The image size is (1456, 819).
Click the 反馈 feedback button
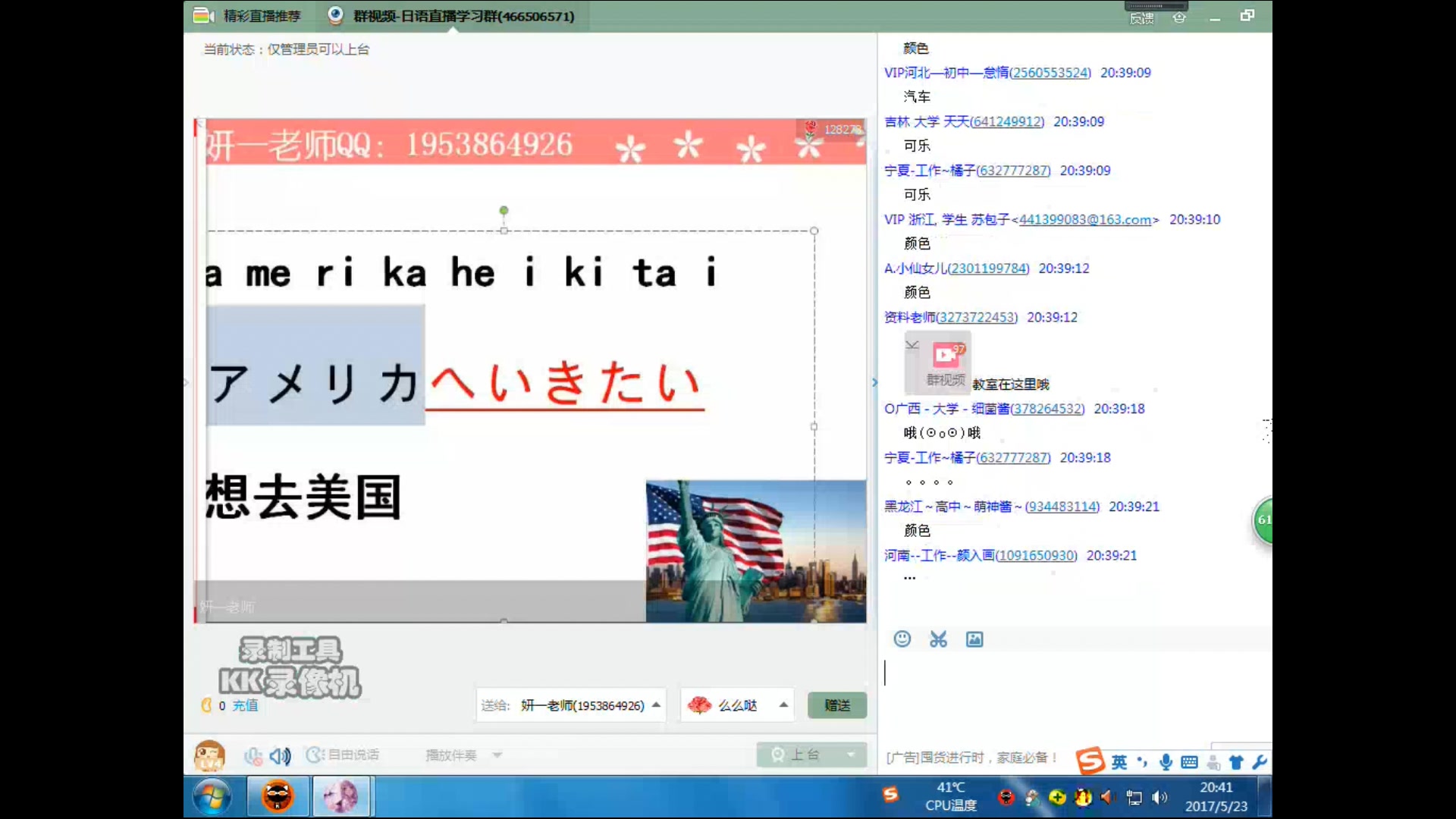pyautogui.click(x=1142, y=18)
